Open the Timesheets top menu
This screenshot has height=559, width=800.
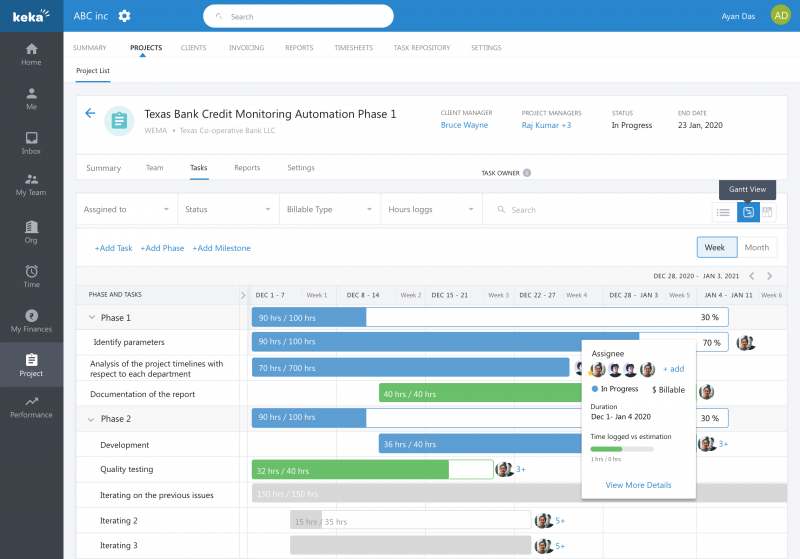(354, 47)
